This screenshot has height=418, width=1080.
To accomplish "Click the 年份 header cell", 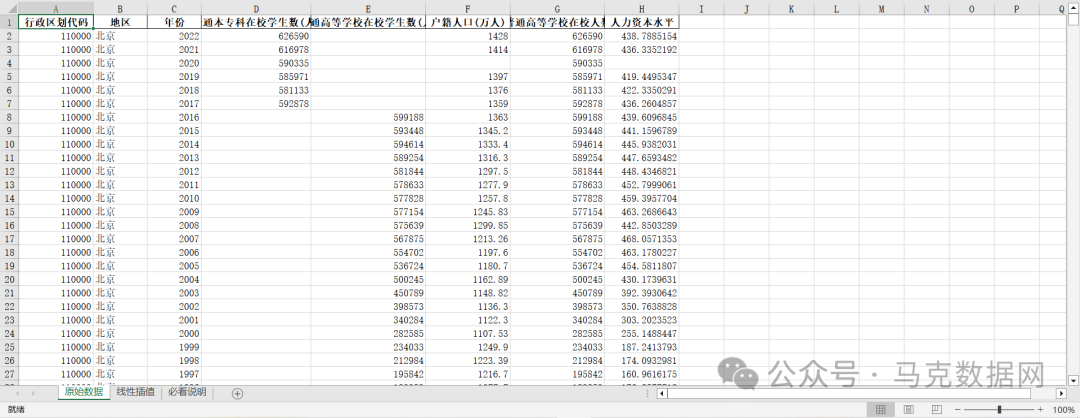I will coord(174,22).
